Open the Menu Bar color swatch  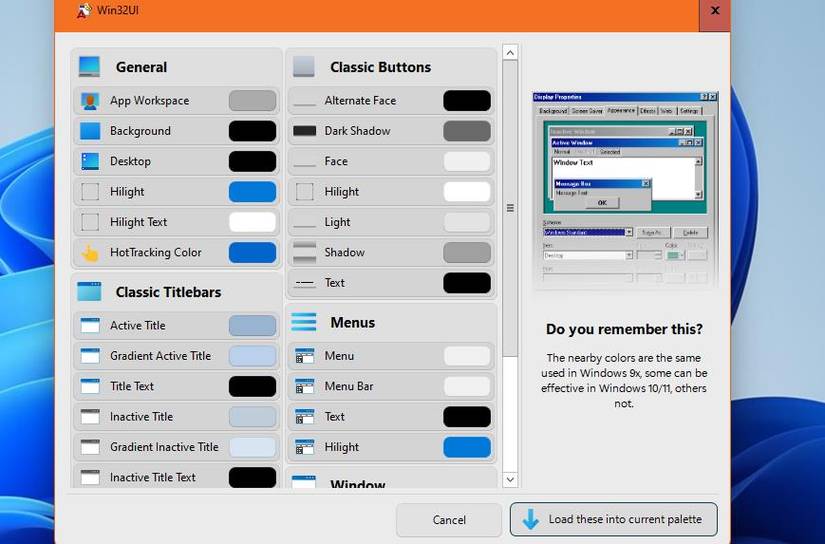467,386
